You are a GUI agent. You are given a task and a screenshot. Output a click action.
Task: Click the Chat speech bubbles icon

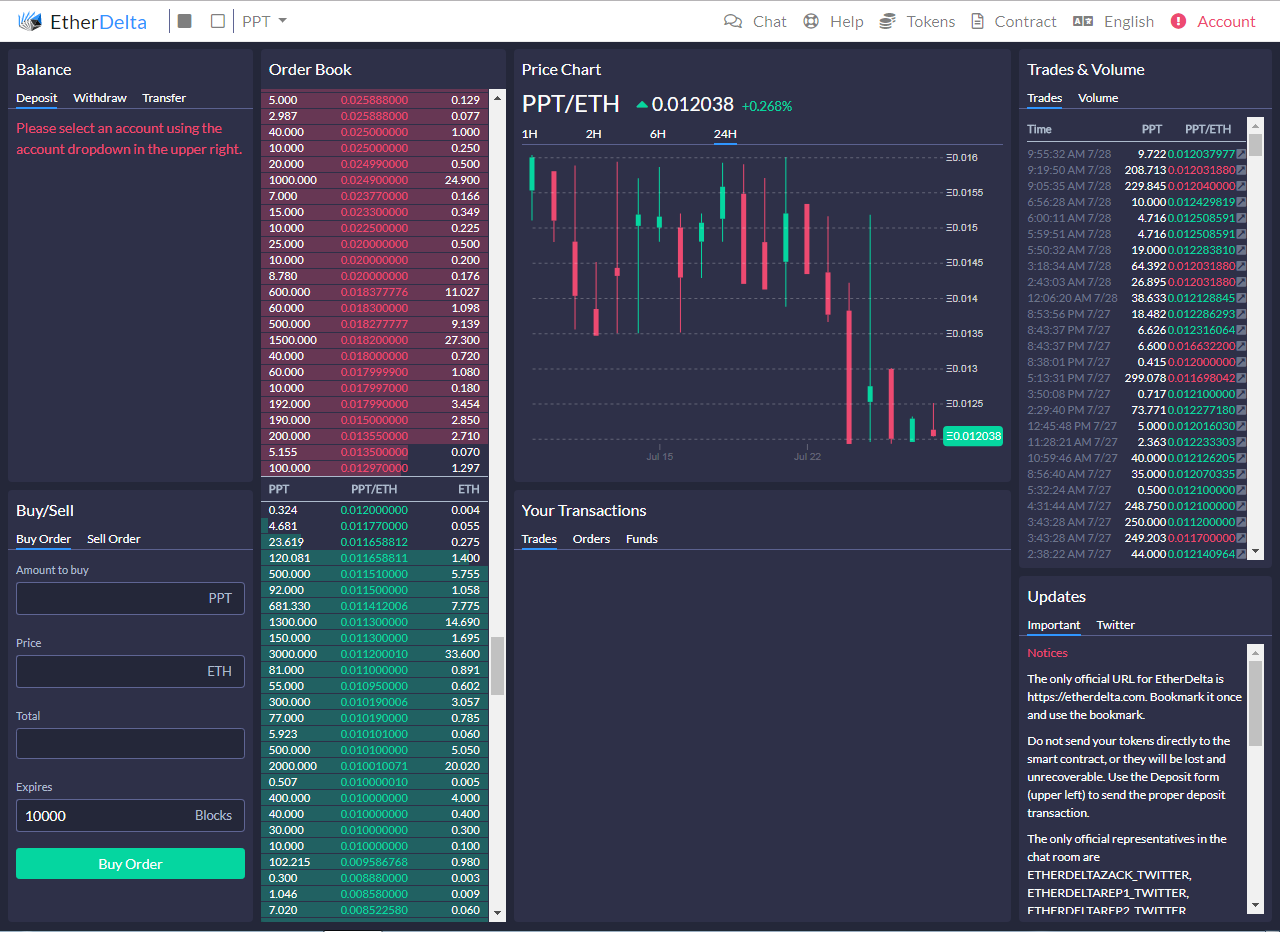pos(733,21)
